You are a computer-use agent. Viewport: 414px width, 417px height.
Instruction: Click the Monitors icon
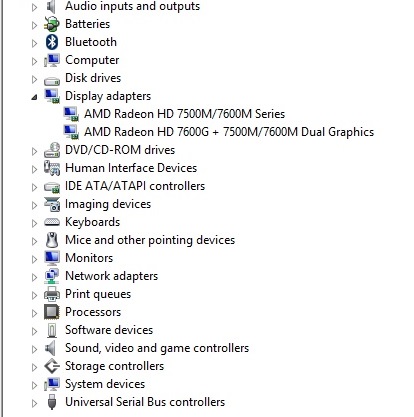[52, 258]
